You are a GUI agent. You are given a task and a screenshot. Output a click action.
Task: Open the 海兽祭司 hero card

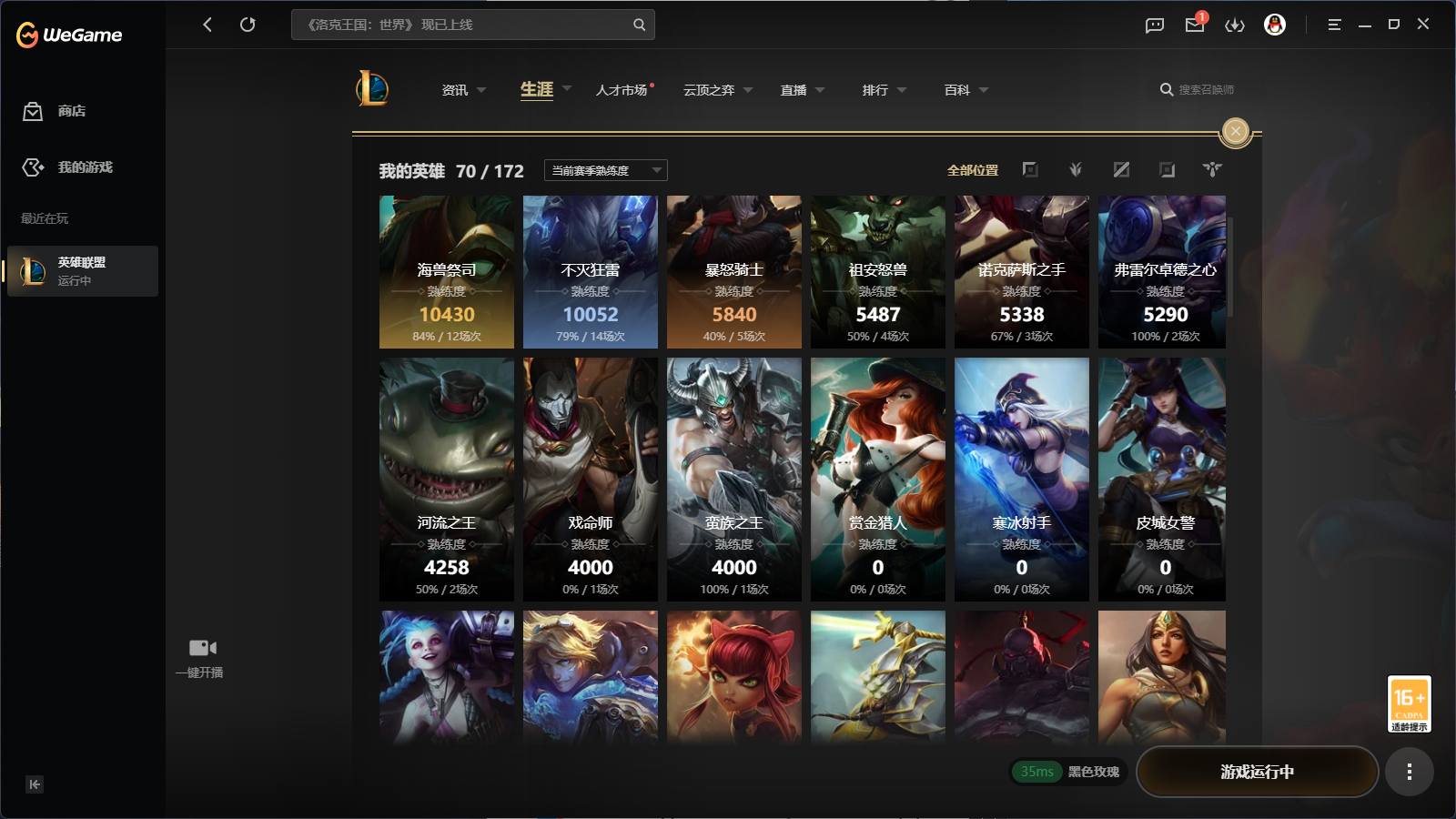click(447, 272)
